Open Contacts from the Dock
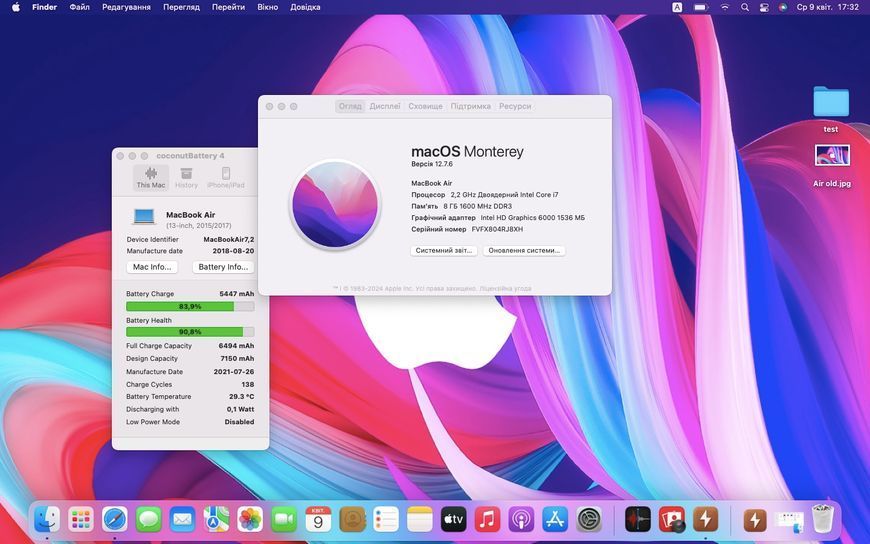 click(352, 520)
